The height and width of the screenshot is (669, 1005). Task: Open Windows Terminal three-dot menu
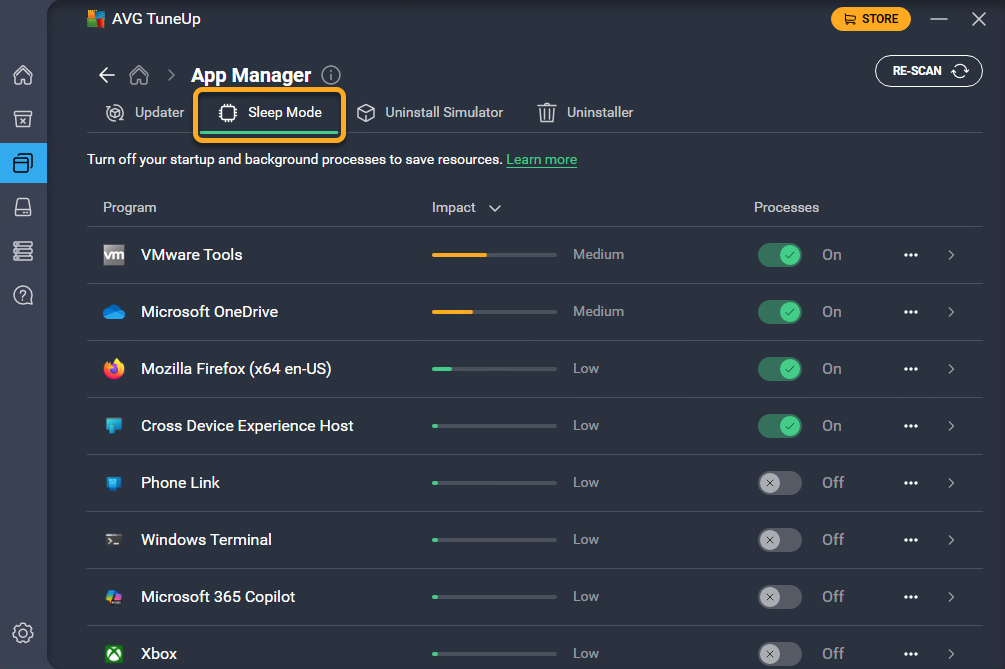pyautogui.click(x=910, y=540)
